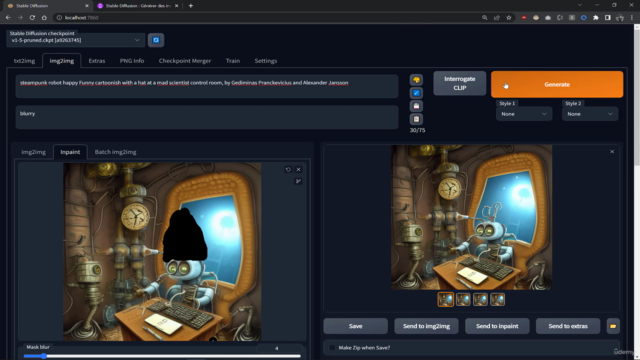Click into the negative prompt containing blurry
The height and width of the screenshot is (360, 640).
click(207, 117)
